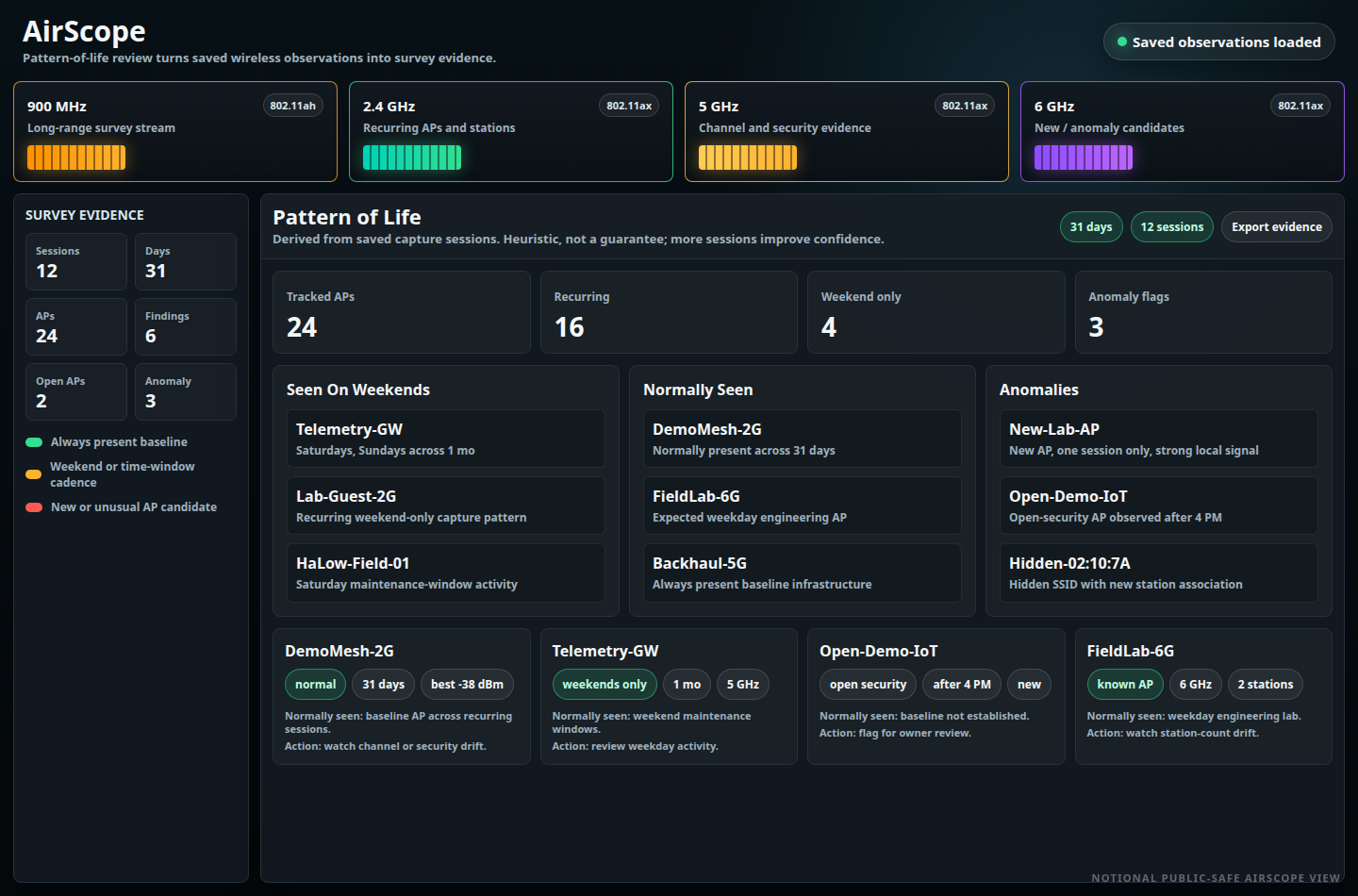The height and width of the screenshot is (896, 1358).
Task: Click the normal tag on DemoMesh-2G card
Action: [x=315, y=685]
